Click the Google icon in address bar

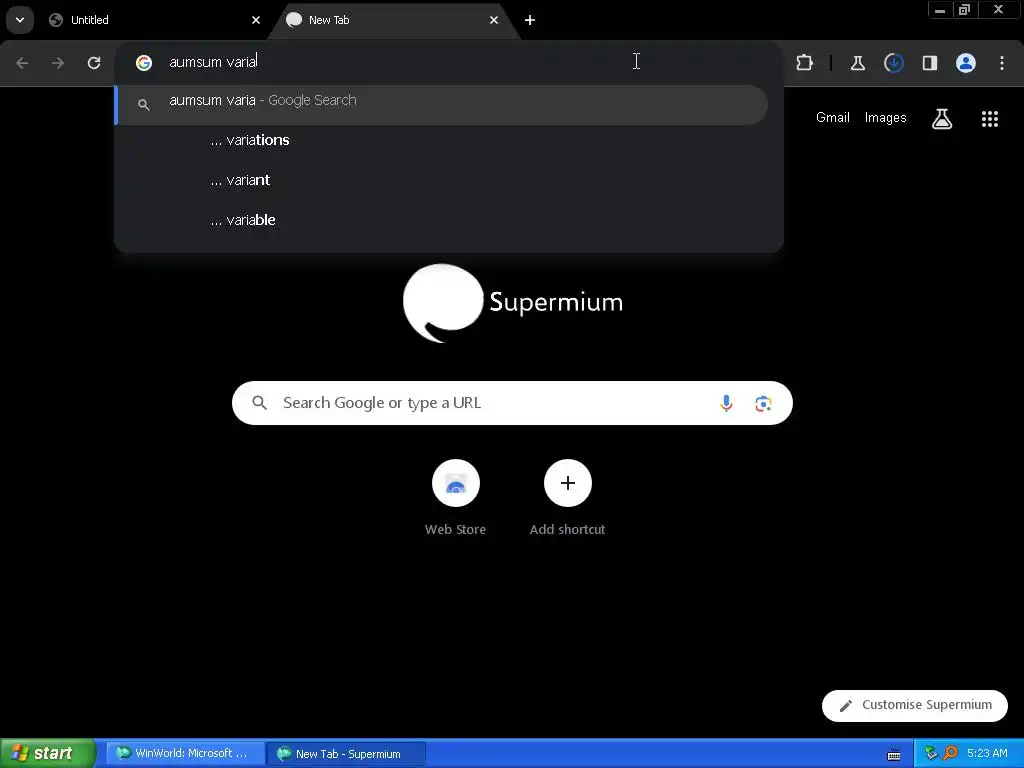(144, 63)
